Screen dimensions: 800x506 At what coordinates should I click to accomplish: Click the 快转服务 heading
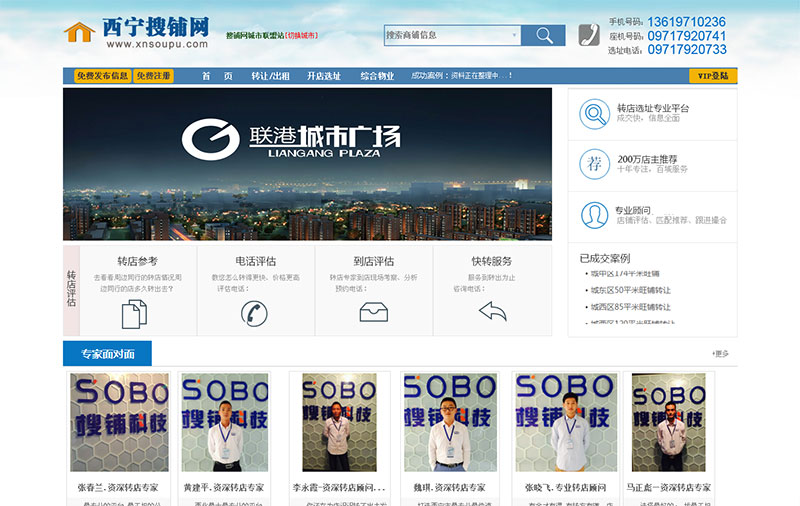tap(491, 261)
